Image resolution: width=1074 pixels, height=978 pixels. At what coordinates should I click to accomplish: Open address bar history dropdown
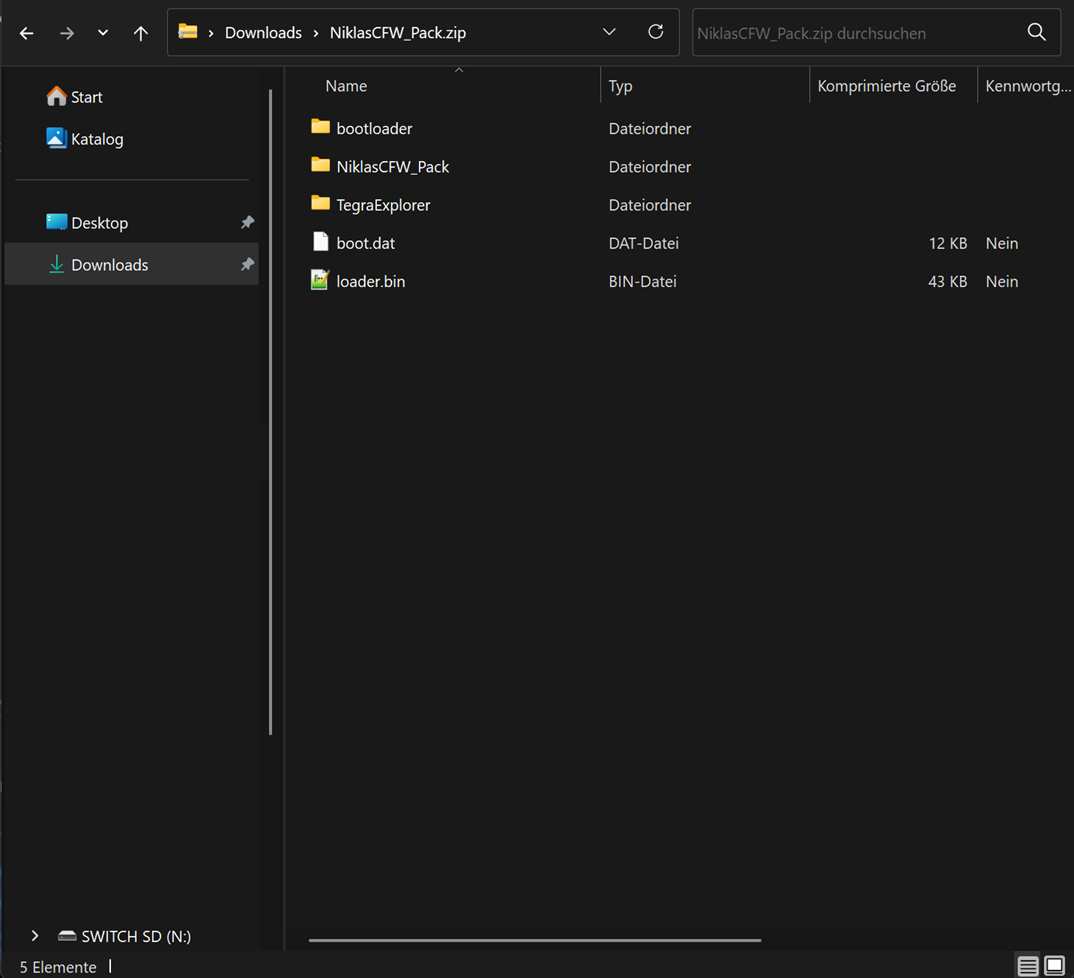tap(609, 32)
